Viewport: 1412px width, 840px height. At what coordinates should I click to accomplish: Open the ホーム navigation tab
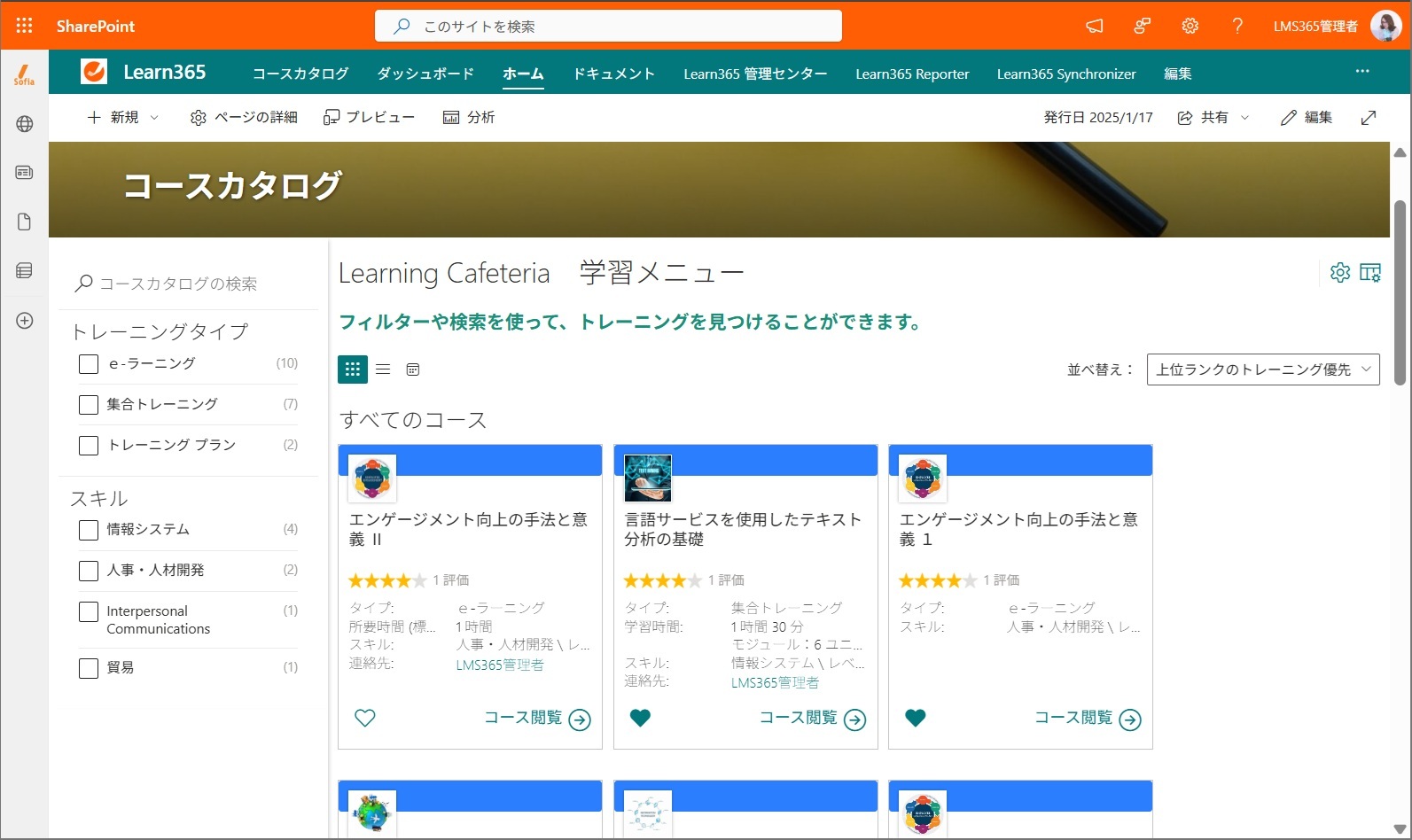click(523, 74)
